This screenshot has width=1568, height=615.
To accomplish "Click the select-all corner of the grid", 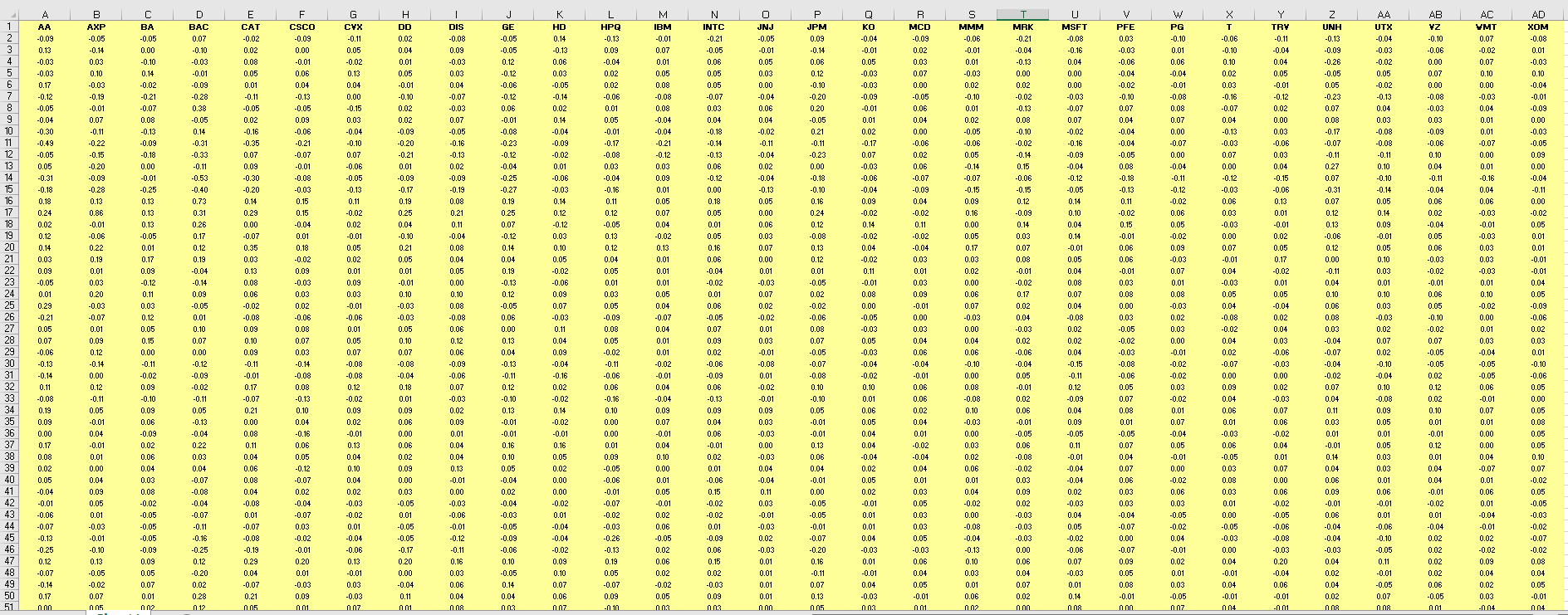I will pyautogui.click(x=9, y=14).
